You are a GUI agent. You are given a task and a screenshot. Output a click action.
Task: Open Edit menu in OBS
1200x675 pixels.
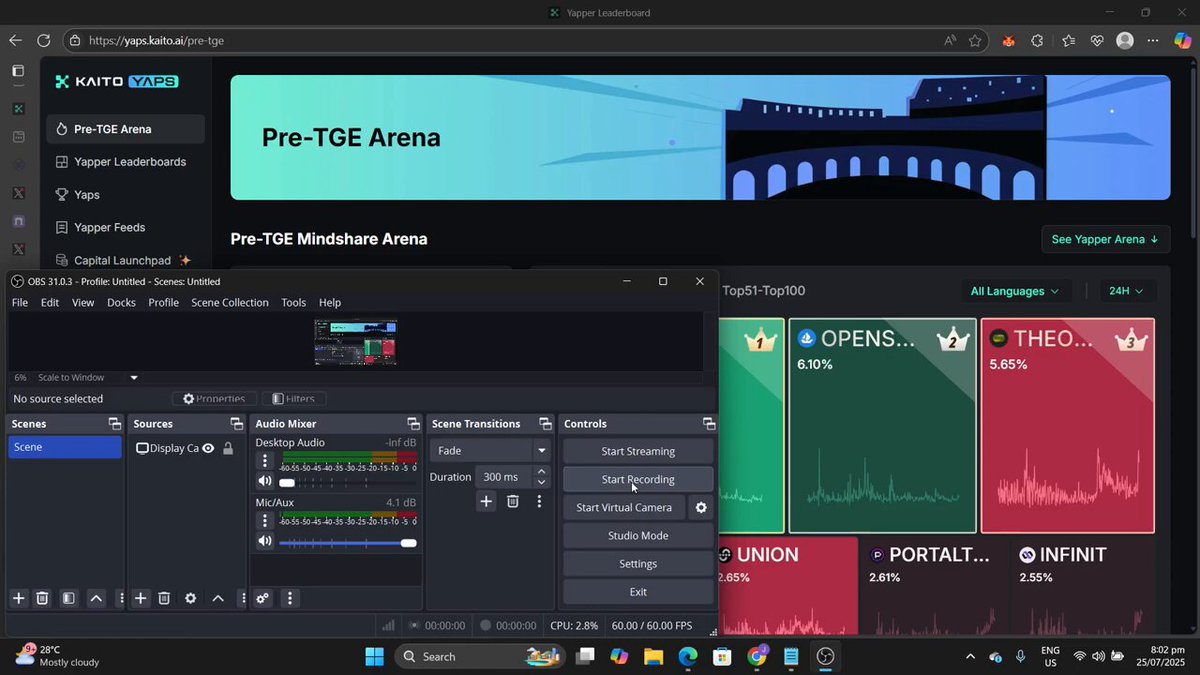50,303
